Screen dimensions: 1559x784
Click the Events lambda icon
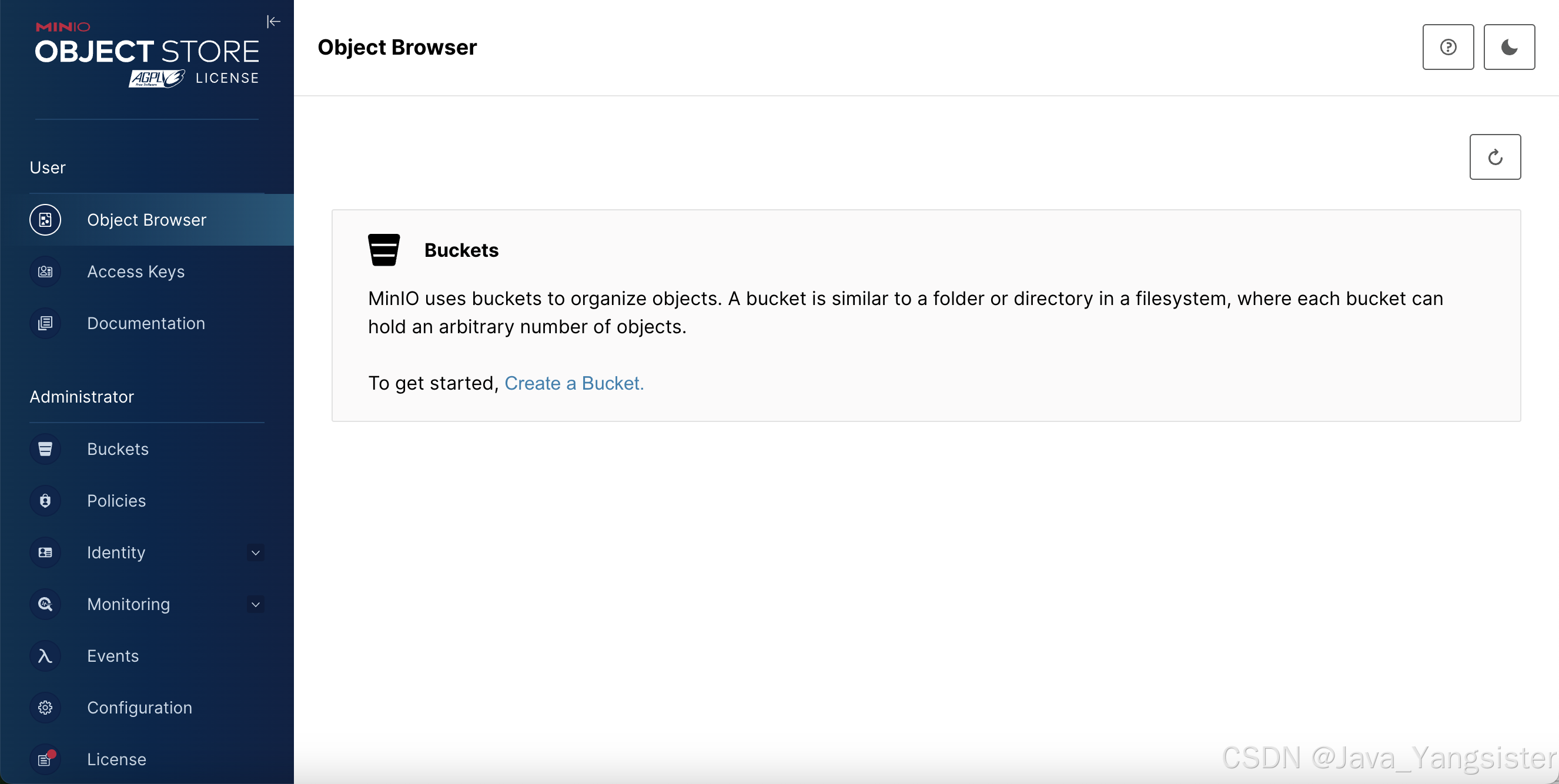point(45,656)
